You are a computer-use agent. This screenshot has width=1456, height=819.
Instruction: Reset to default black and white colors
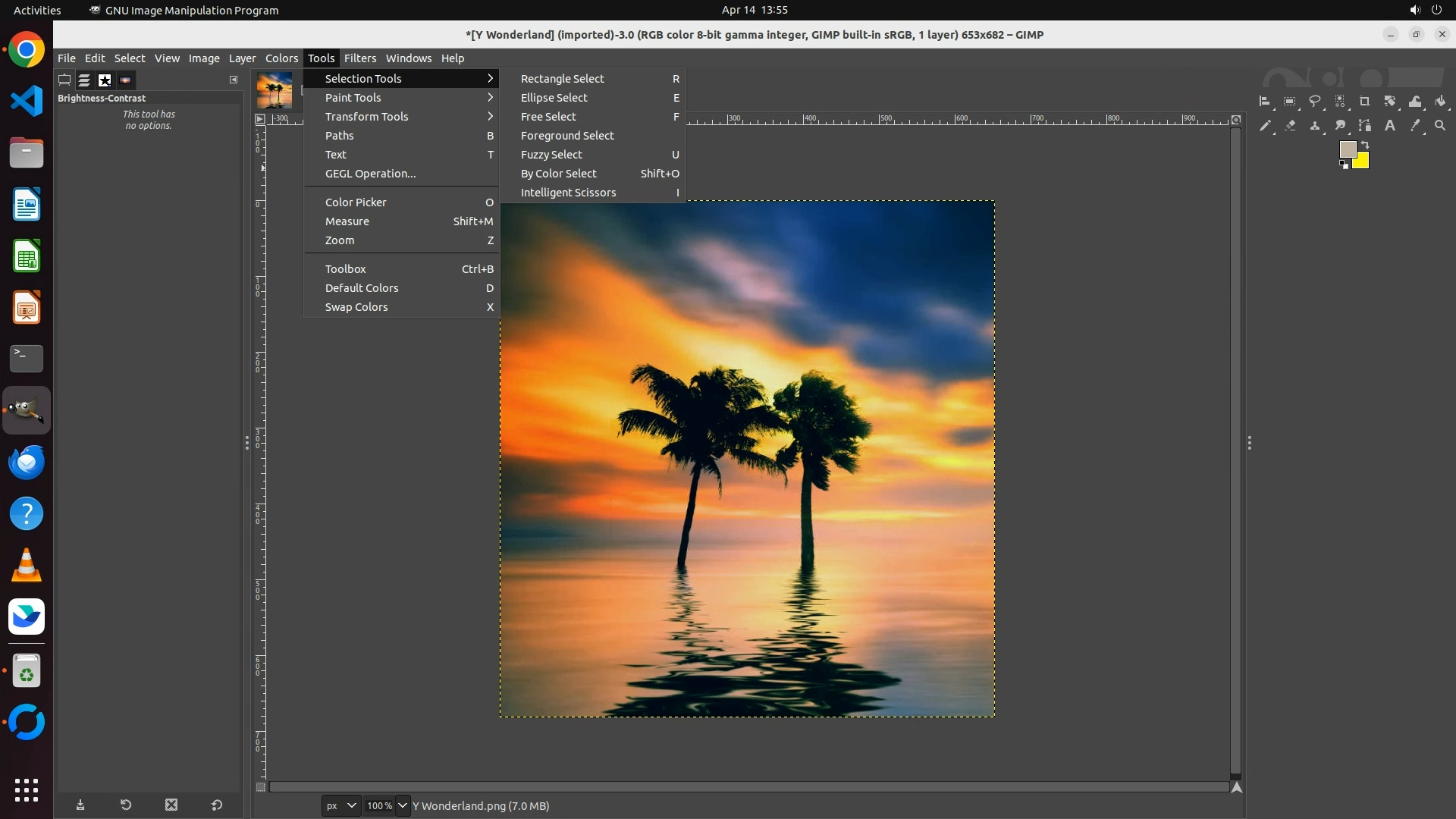[x=1344, y=165]
